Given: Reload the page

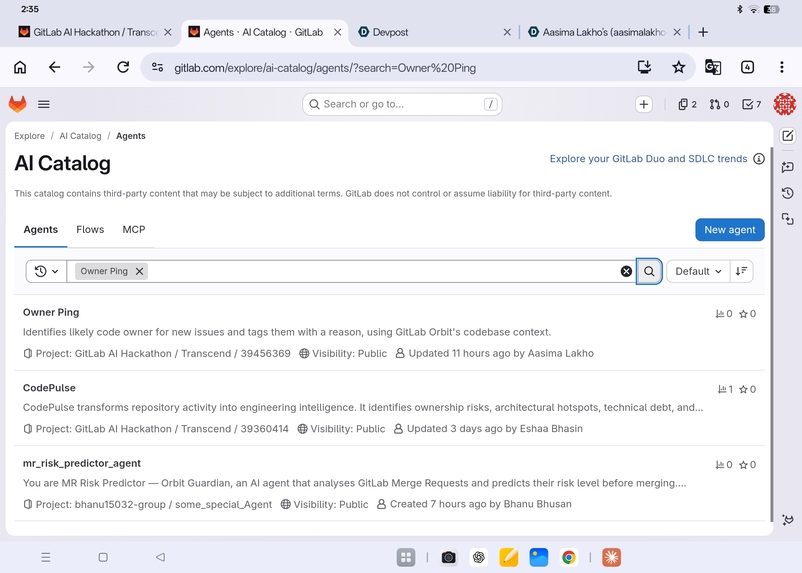Looking at the screenshot, I should tap(123, 67).
